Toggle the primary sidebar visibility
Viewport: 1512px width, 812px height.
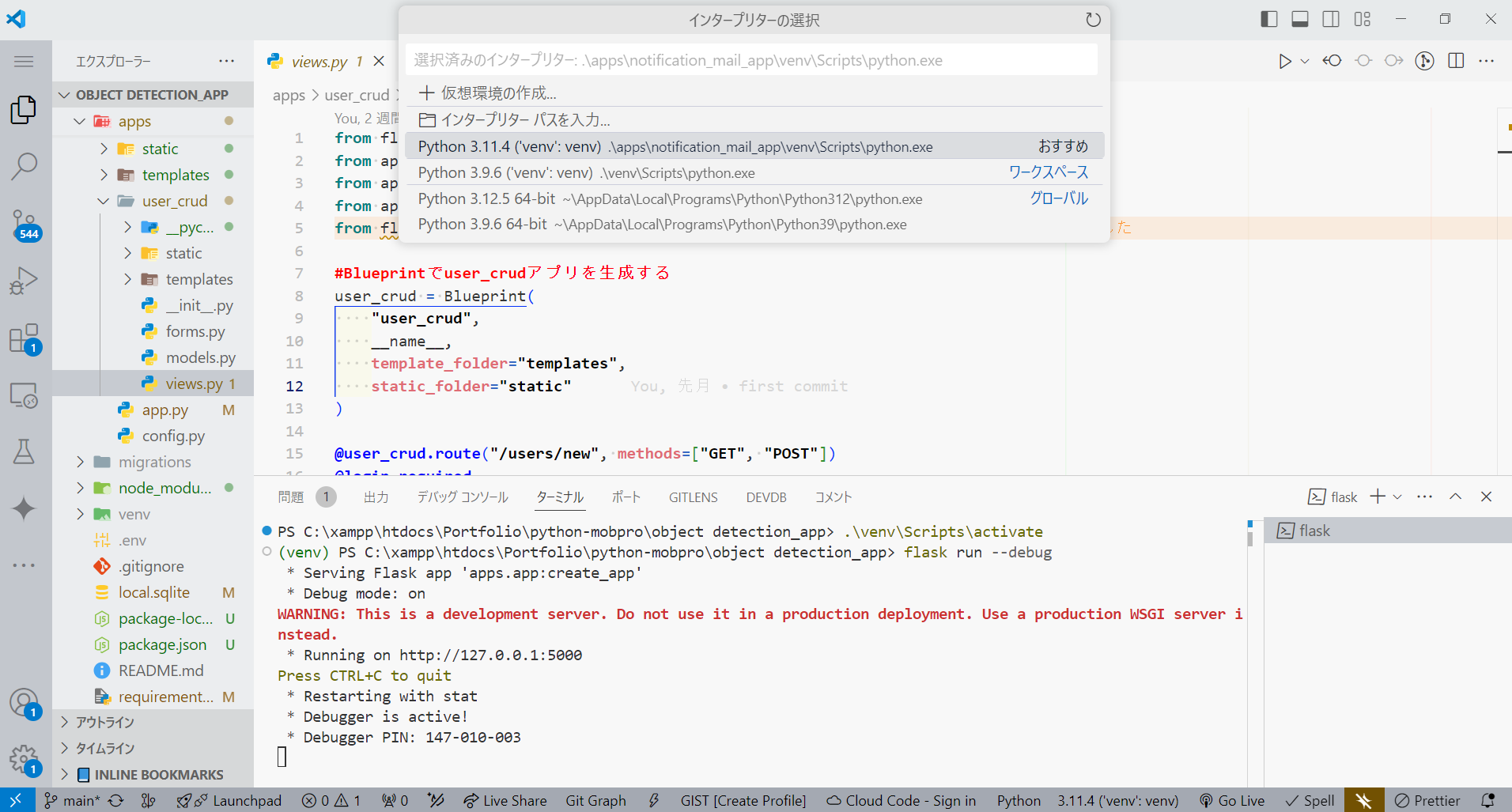[1268, 18]
